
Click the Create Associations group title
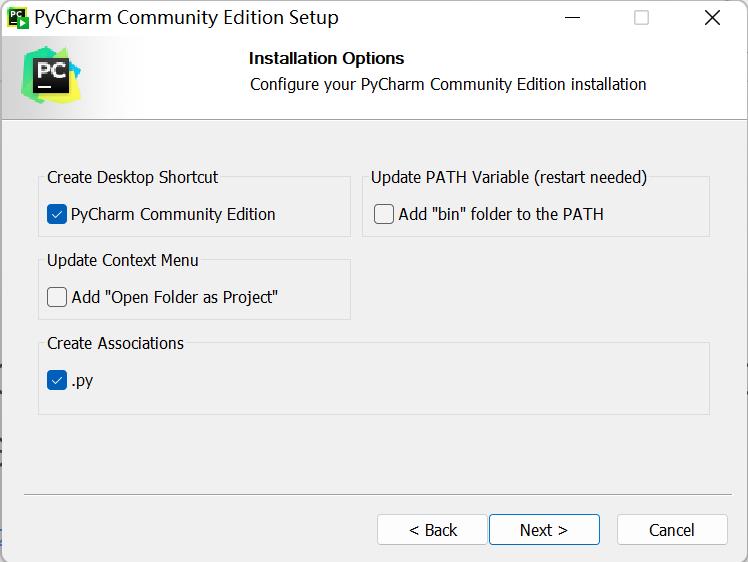click(x=115, y=343)
